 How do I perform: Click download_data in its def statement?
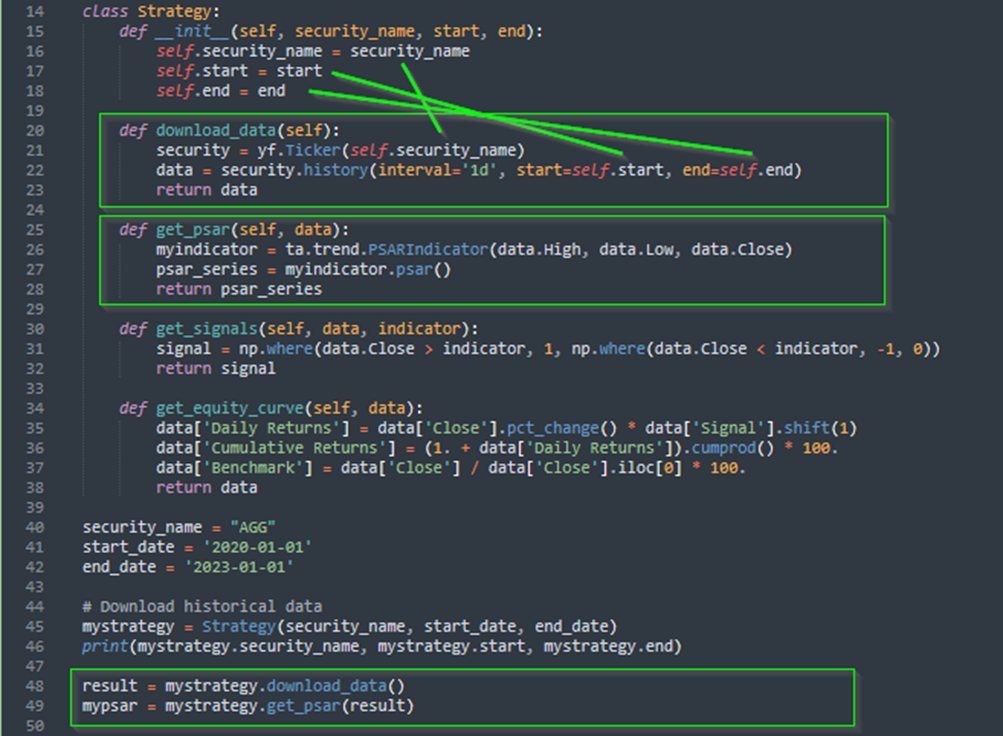218,130
